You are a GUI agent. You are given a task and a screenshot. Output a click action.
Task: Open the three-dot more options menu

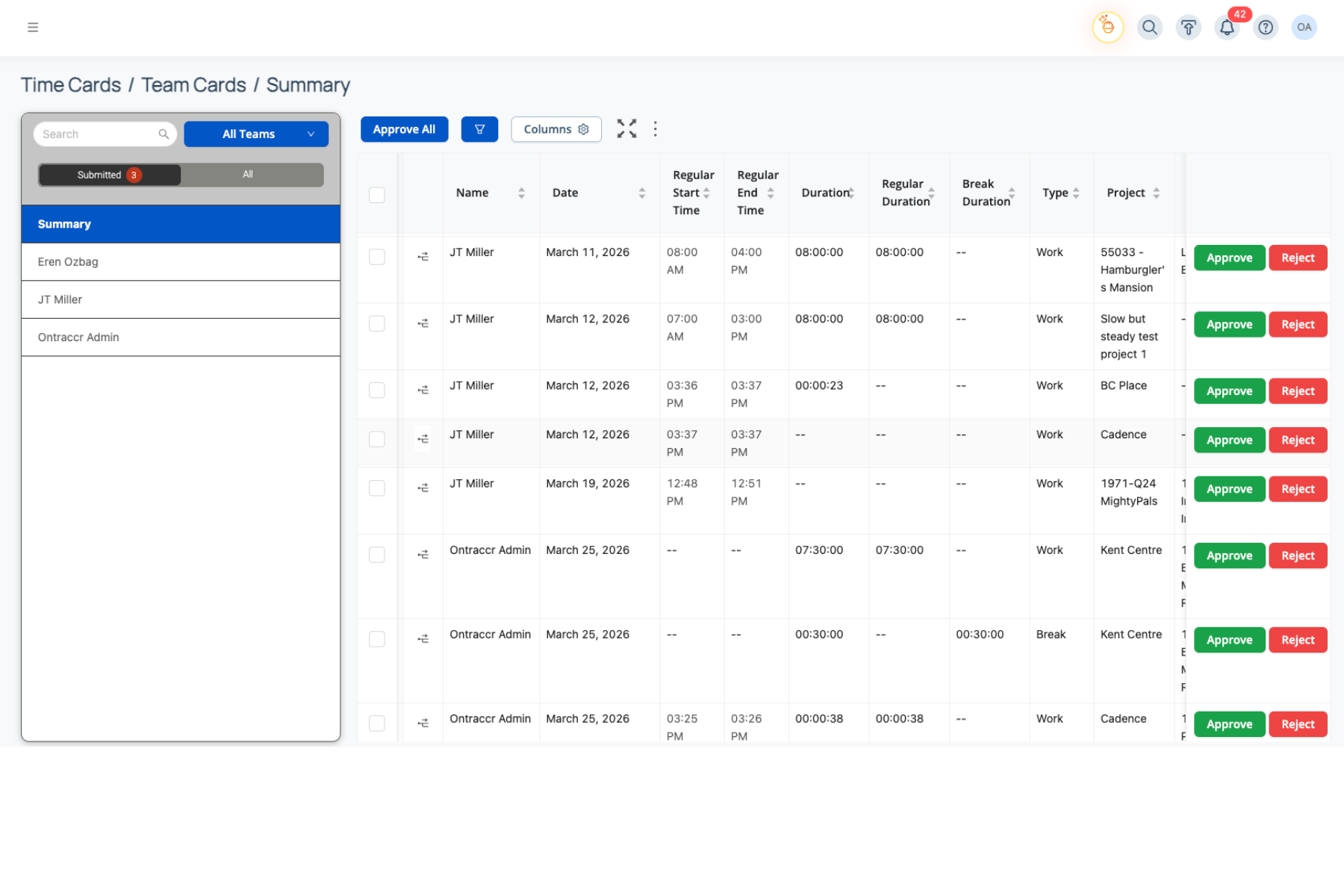tap(656, 129)
